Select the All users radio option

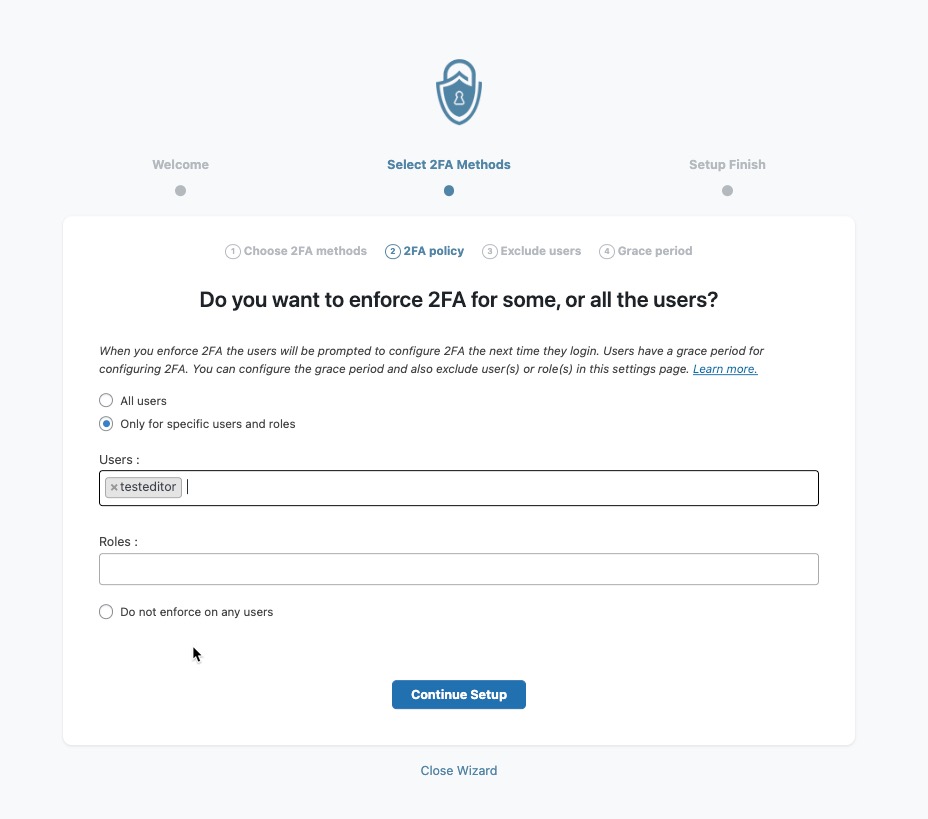click(x=106, y=401)
